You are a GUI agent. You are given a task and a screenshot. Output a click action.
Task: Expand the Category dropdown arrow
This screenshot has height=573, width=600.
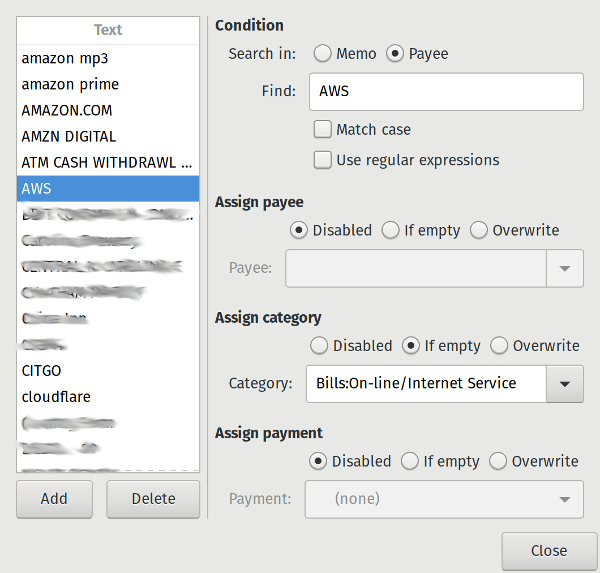(x=565, y=384)
